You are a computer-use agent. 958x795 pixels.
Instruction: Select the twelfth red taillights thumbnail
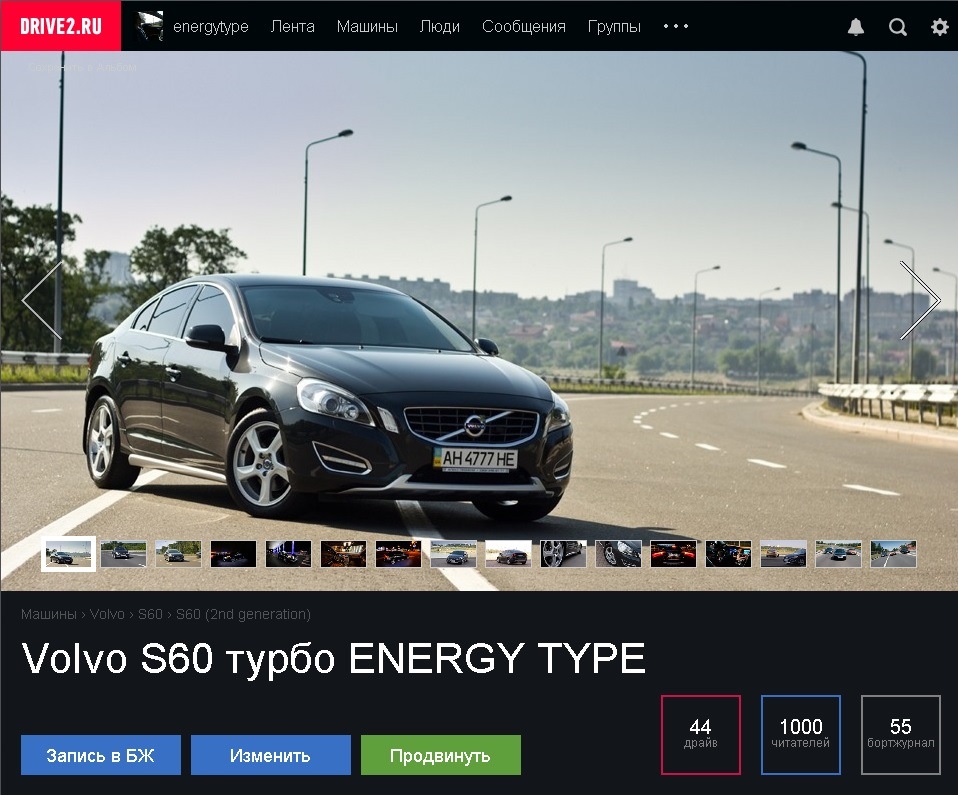pyautogui.click(x=673, y=554)
